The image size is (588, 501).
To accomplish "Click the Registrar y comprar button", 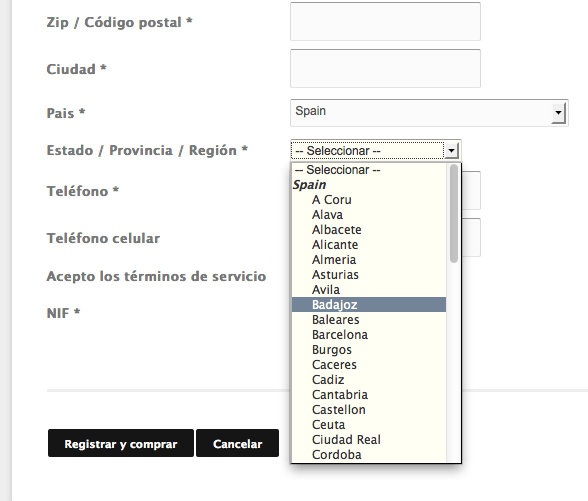I will [x=121, y=443].
